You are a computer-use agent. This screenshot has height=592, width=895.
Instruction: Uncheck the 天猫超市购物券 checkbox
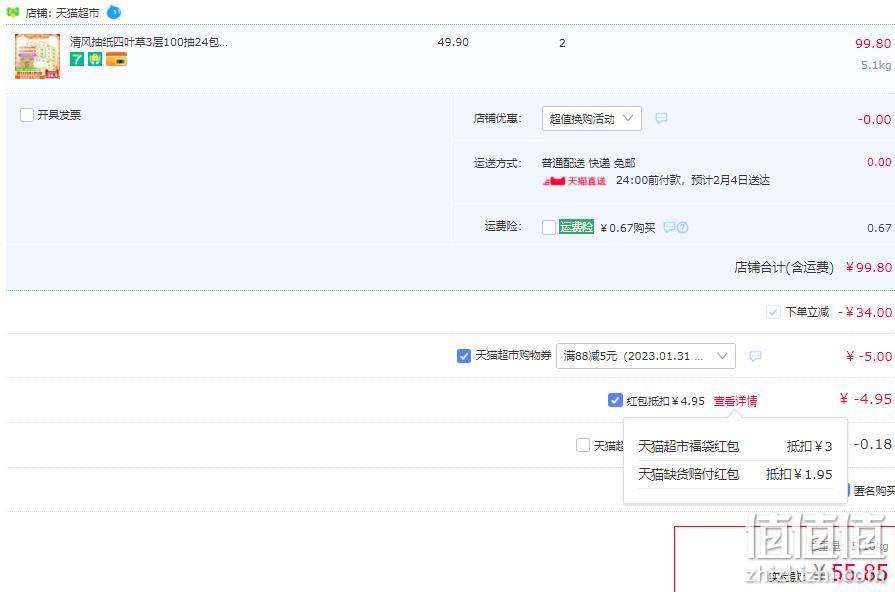point(463,356)
